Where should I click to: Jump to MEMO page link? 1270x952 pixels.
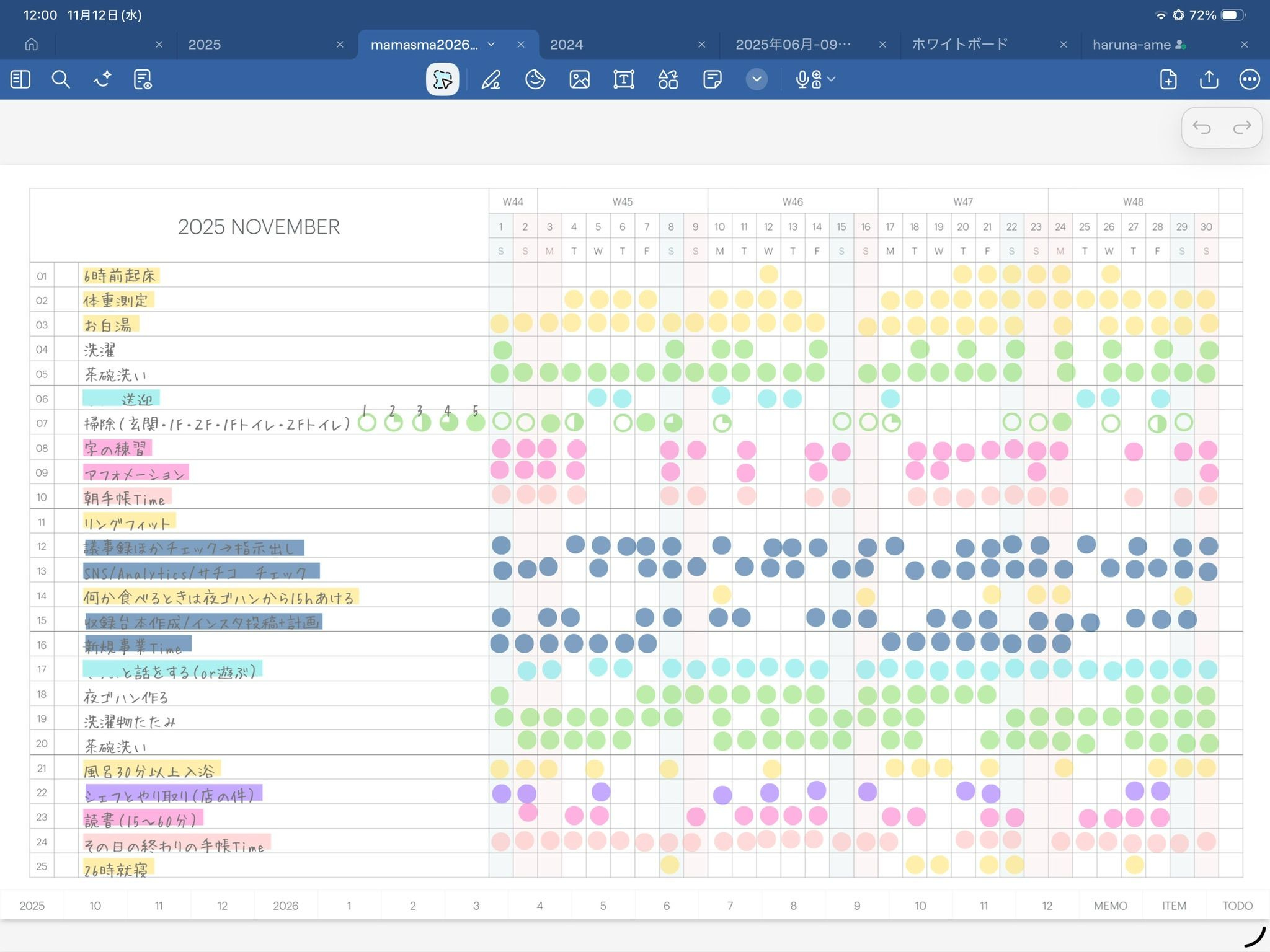tap(1110, 906)
